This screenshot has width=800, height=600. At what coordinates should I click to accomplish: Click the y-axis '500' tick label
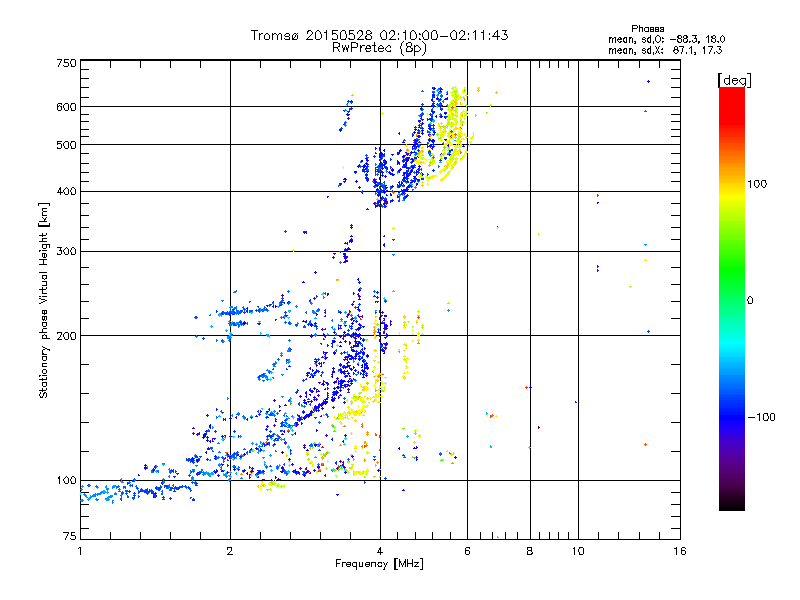(66, 145)
